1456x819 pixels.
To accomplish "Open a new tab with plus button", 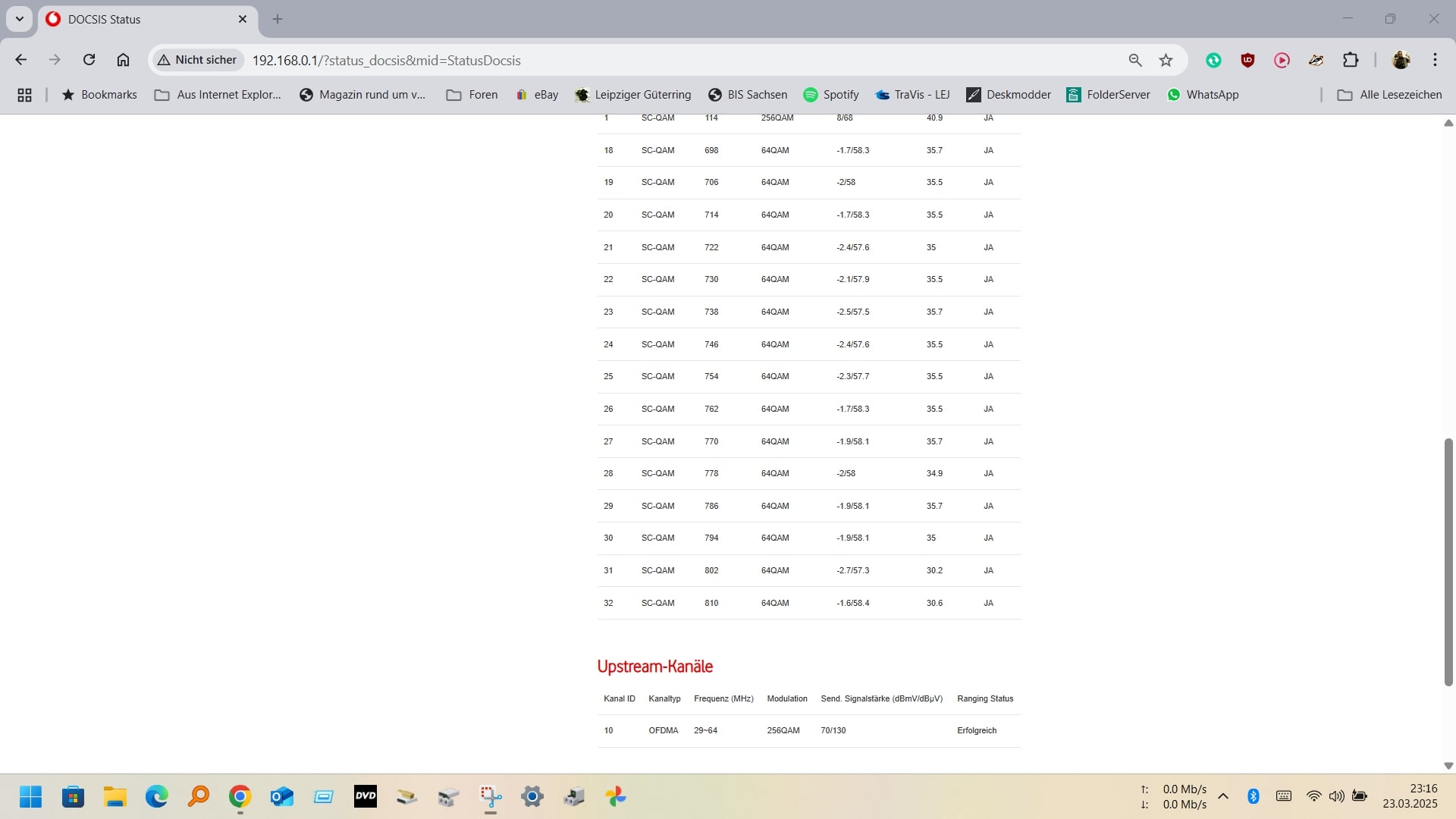I will [x=278, y=19].
